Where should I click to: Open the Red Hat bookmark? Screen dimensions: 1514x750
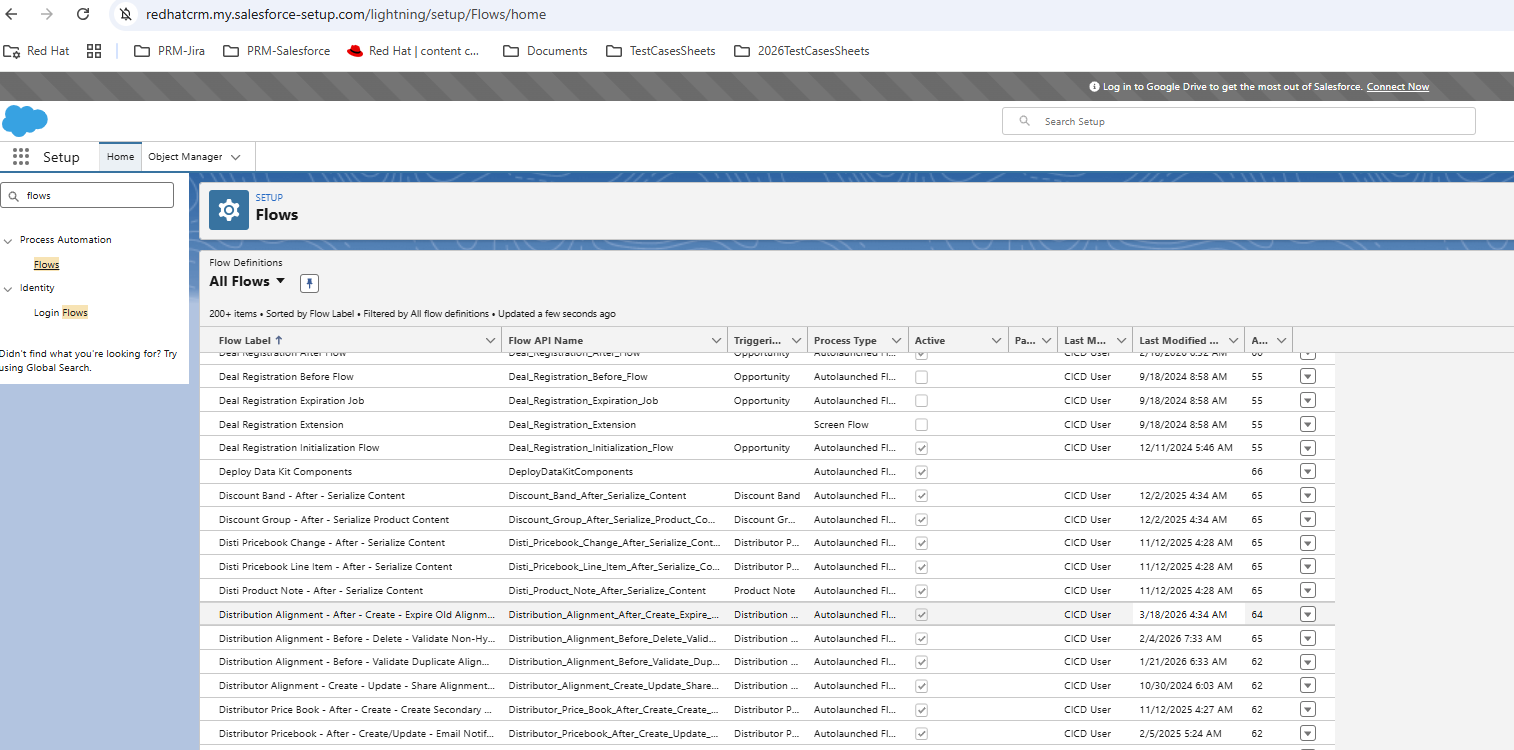tap(37, 51)
